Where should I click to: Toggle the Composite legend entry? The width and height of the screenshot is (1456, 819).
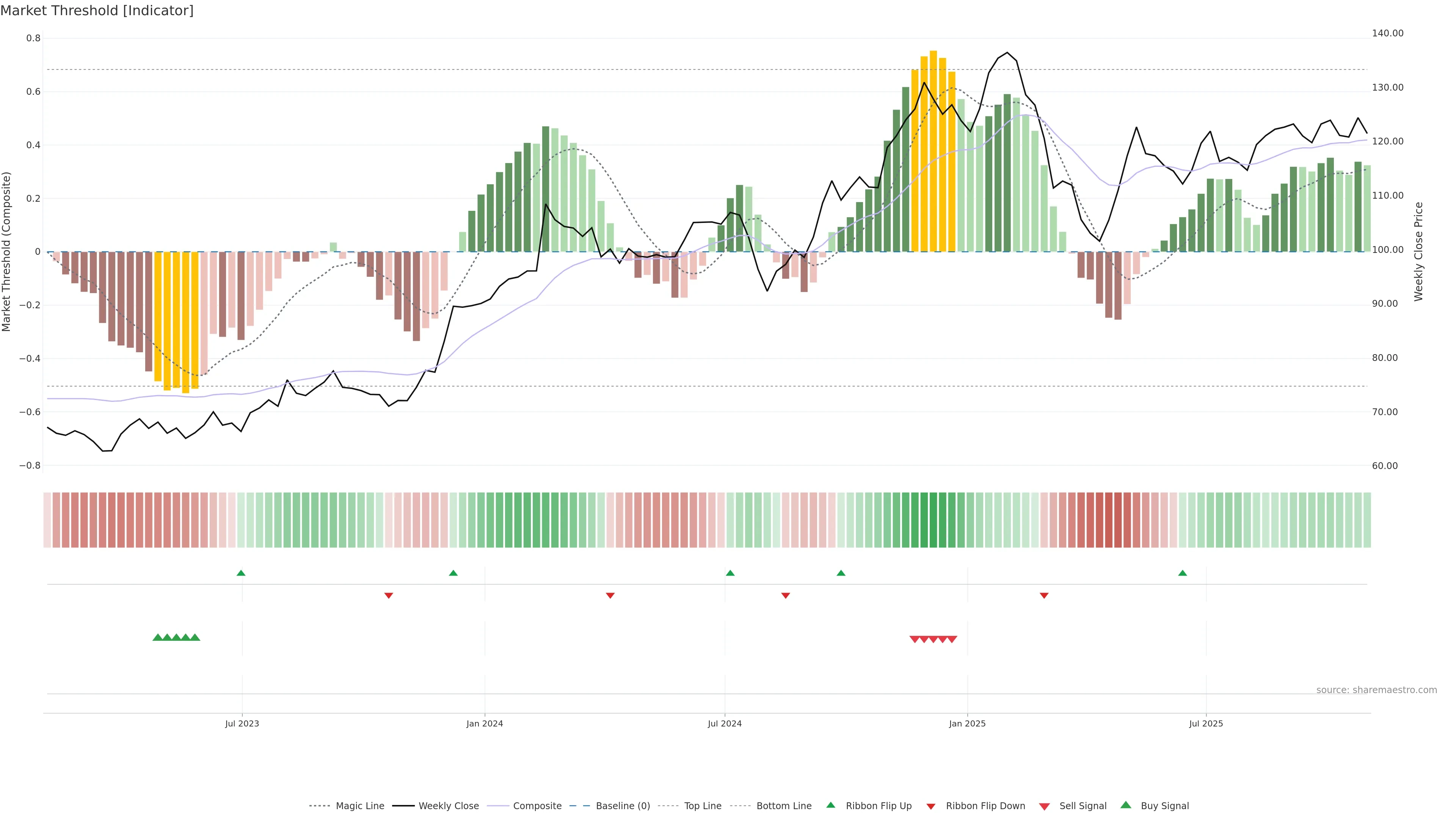click(x=537, y=806)
